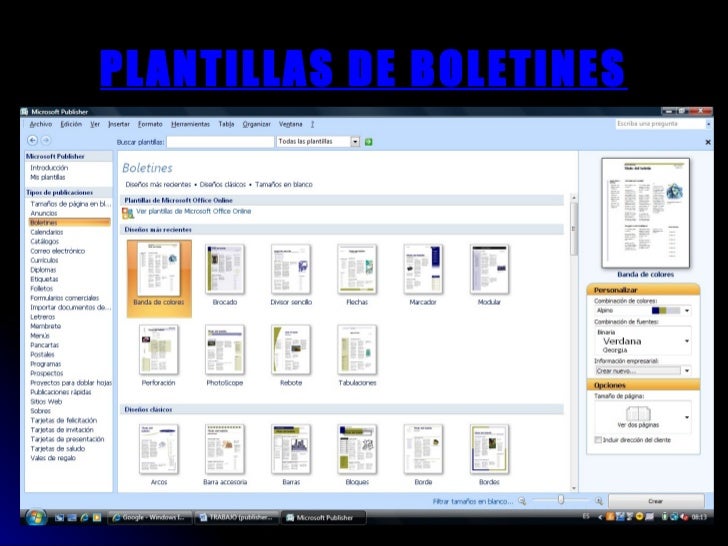Screen dimensions: 728x546
Task: Open the Ventana menu
Action: [x=291, y=124]
